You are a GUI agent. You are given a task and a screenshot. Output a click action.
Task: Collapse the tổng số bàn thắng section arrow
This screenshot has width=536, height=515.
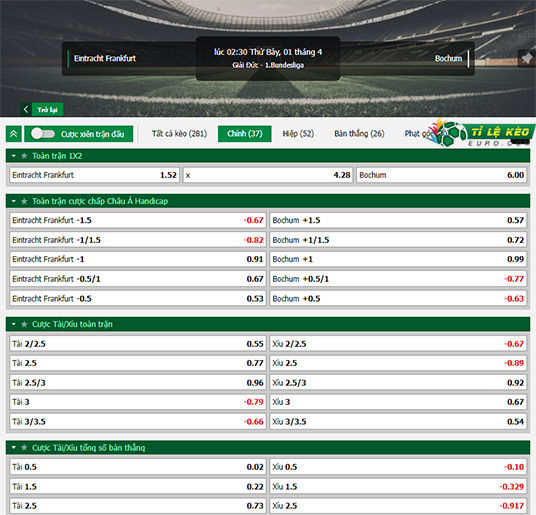[14, 447]
